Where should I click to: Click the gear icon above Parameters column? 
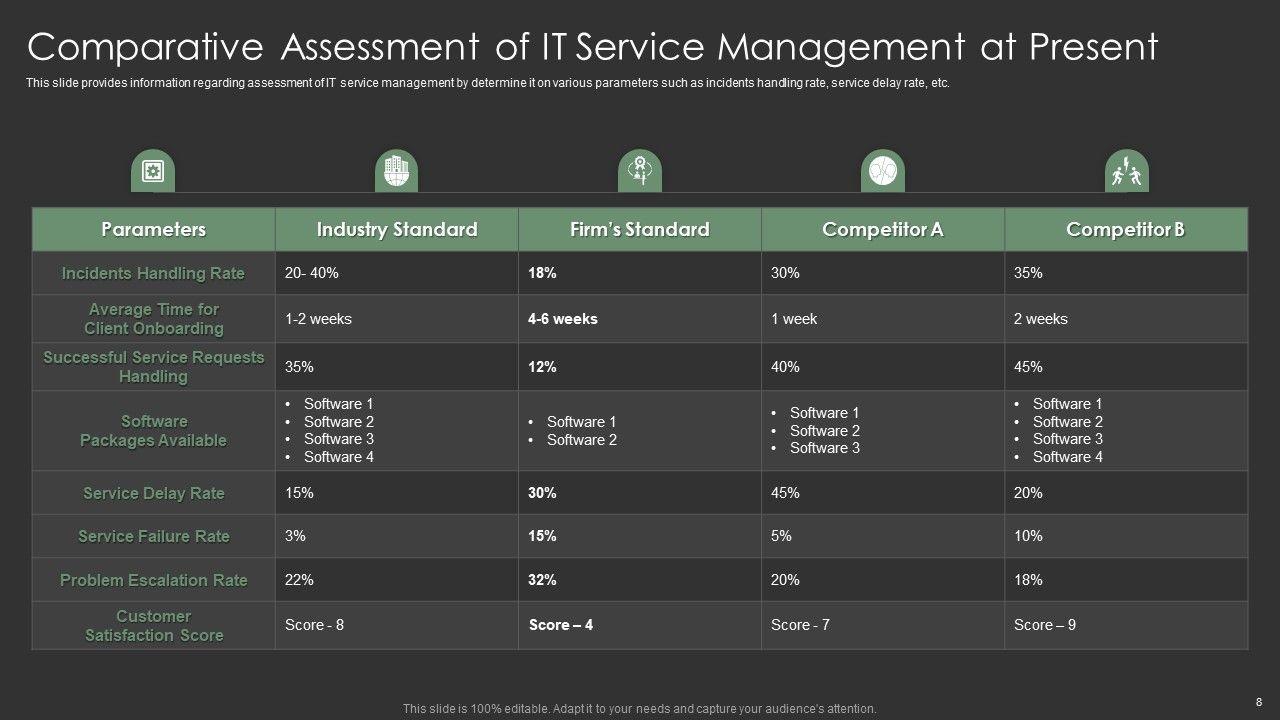[x=153, y=172]
